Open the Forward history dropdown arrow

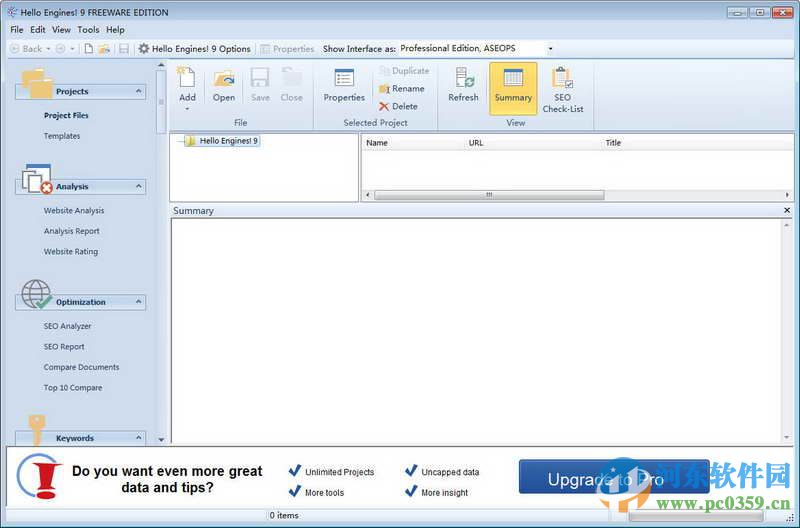click(x=72, y=49)
